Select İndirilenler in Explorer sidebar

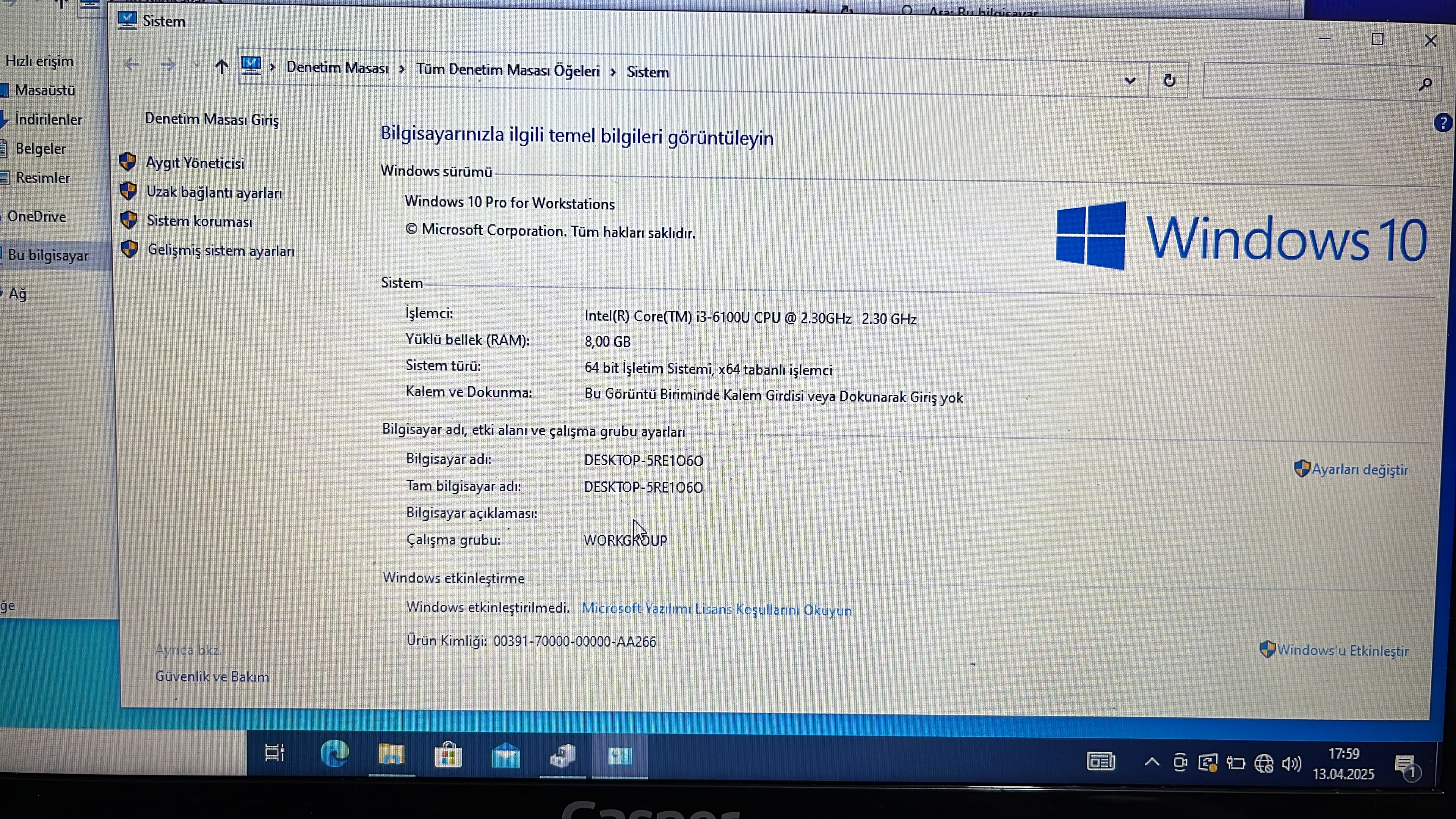(x=48, y=119)
